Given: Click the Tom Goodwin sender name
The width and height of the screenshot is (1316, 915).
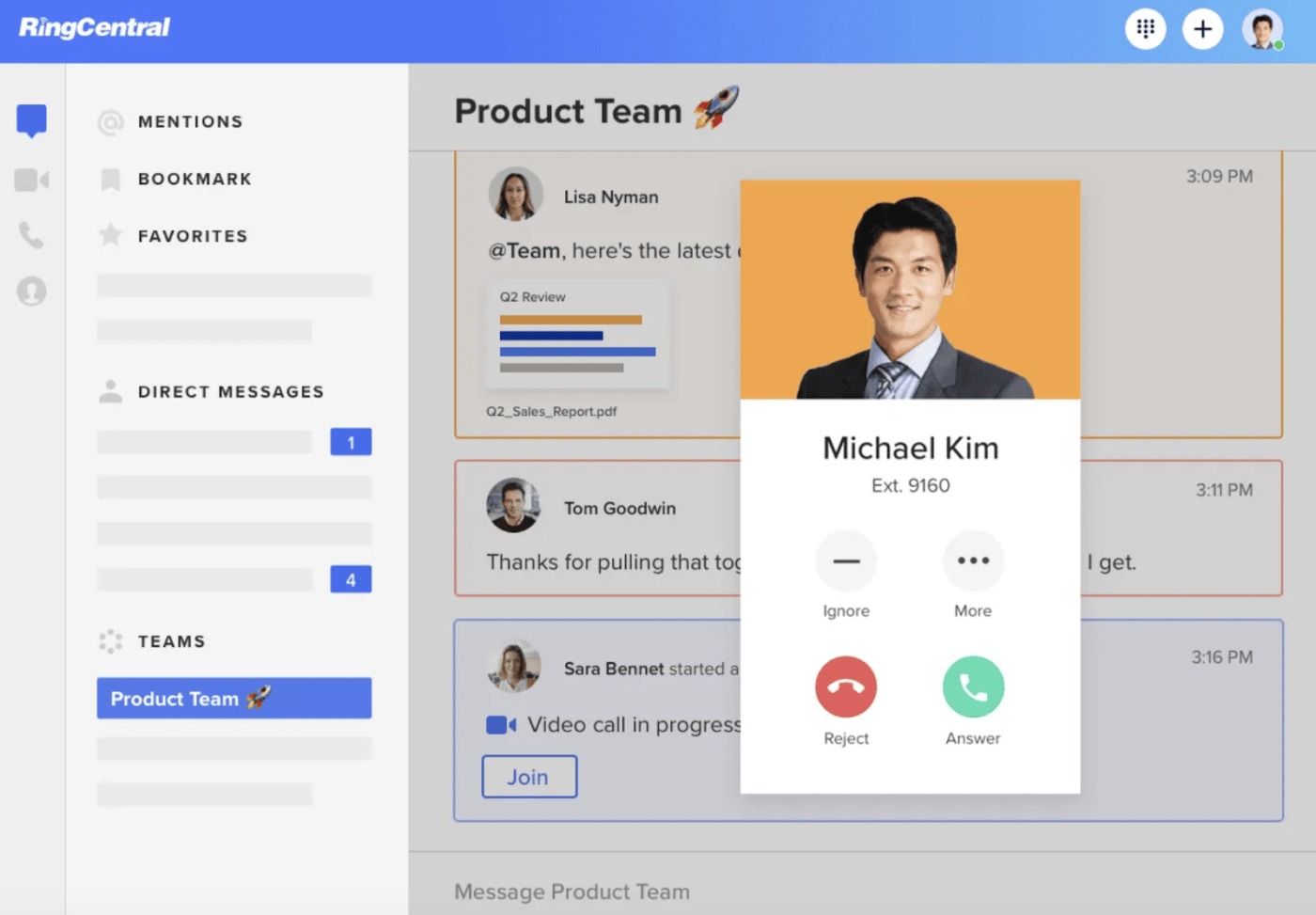Looking at the screenshot, I should coord(619,509).
